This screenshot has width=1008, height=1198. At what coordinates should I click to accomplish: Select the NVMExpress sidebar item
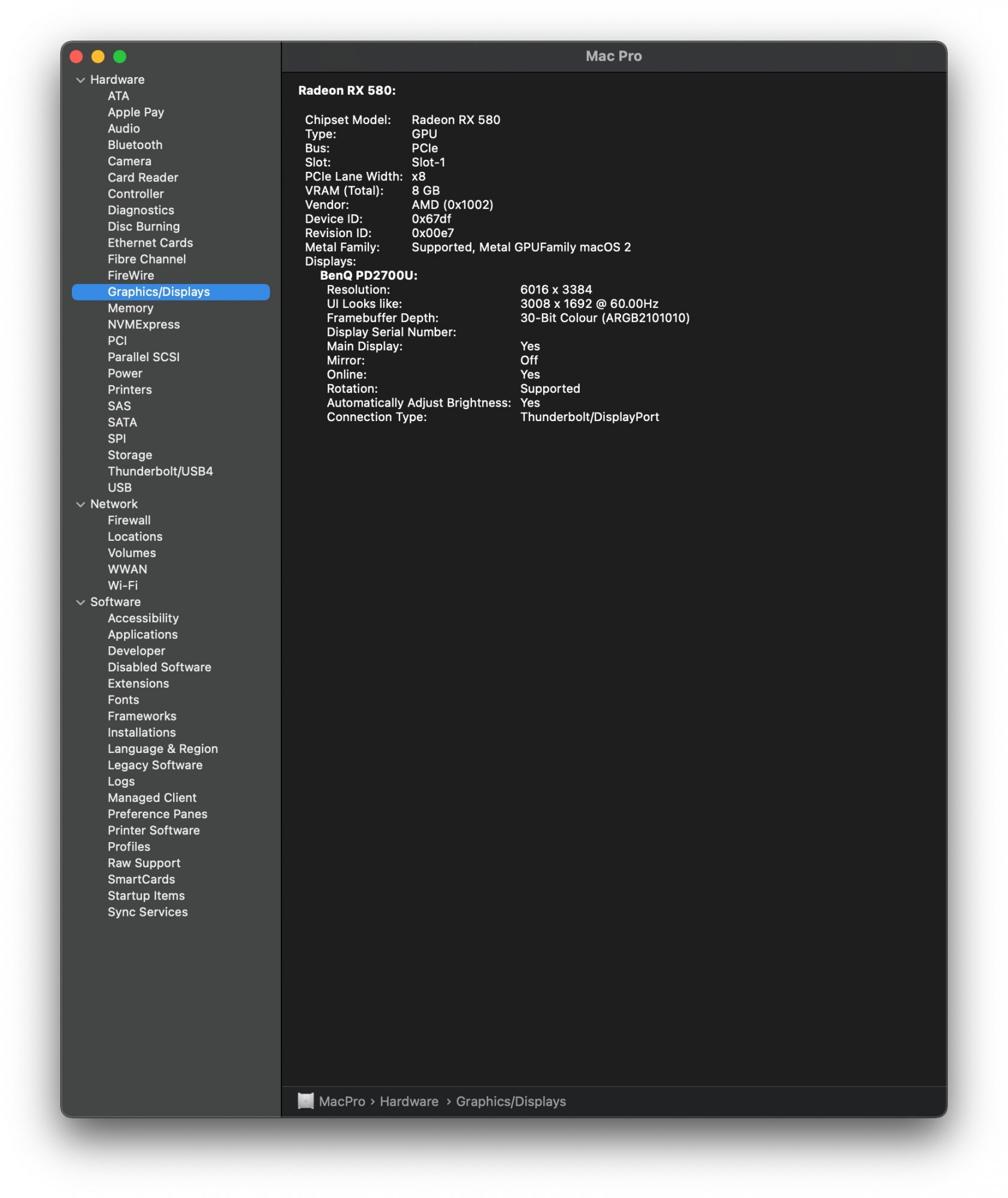[x=144, y=325]
